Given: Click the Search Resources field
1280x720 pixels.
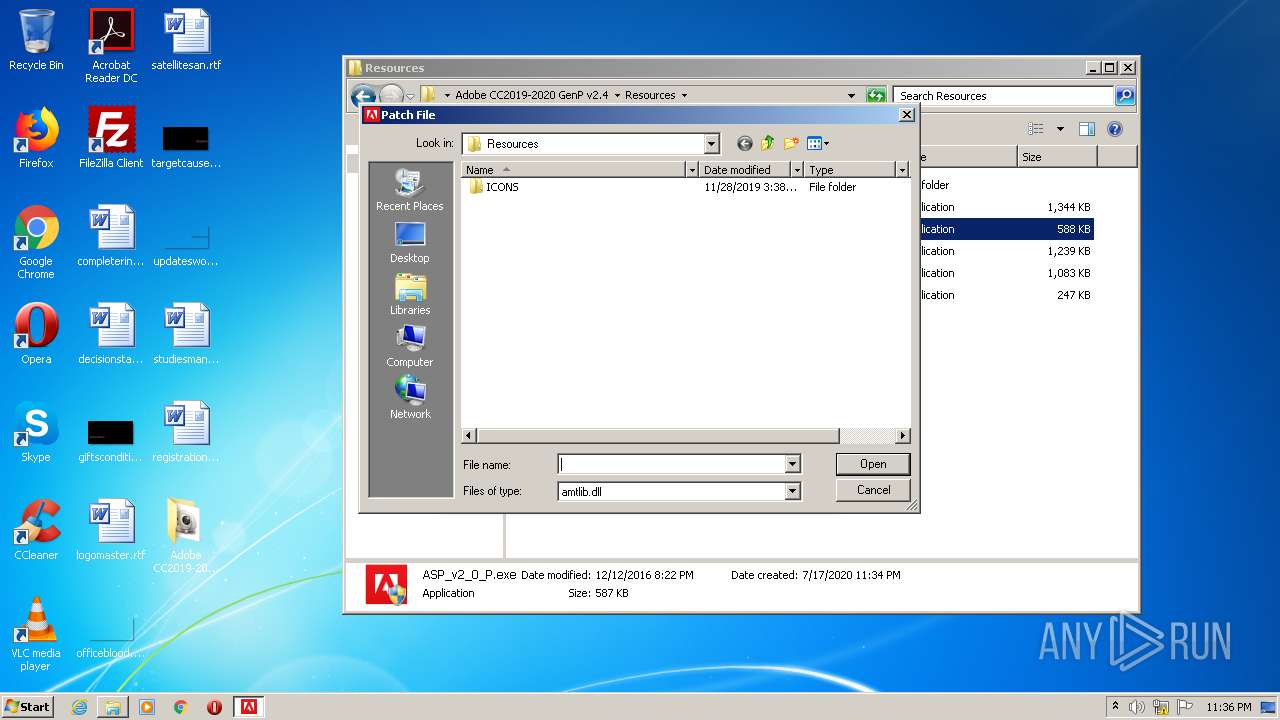Looking at the screenshot, I should point(1003,96).
